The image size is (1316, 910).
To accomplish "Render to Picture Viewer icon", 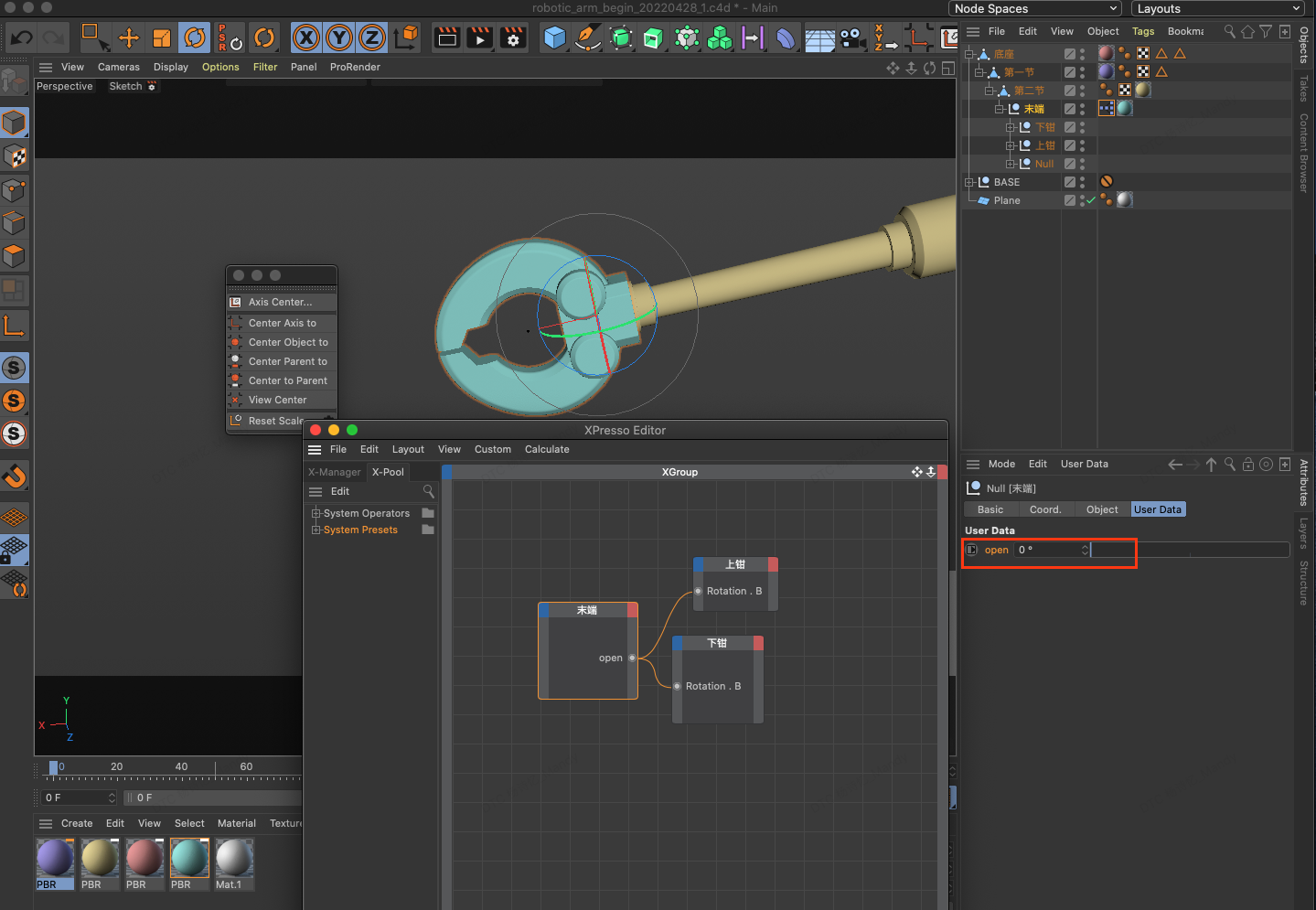I will pos(480,37).
